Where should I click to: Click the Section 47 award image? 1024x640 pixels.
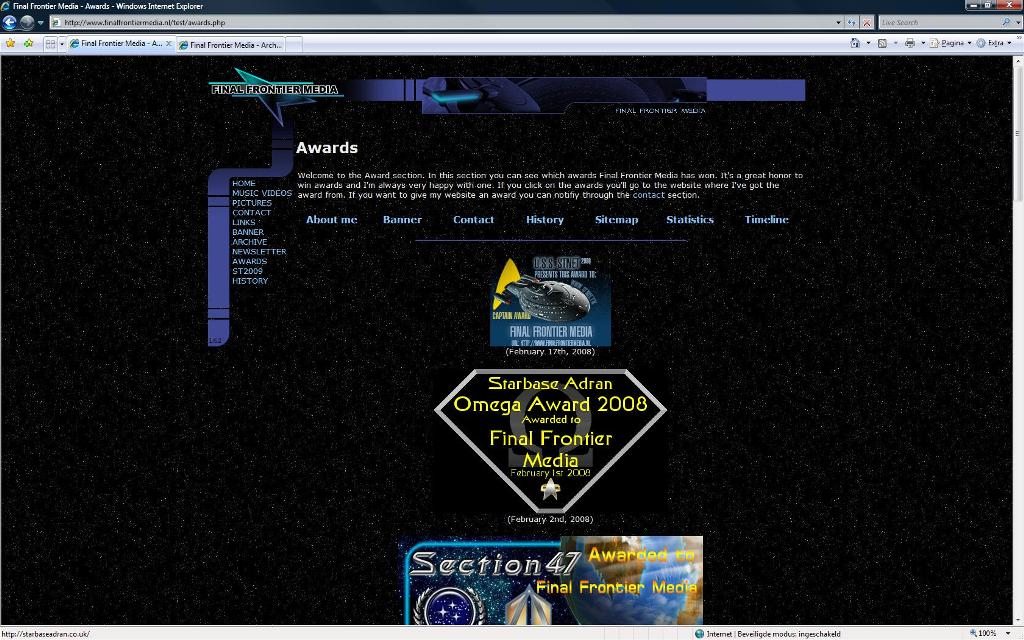click(x=551, y=581)
